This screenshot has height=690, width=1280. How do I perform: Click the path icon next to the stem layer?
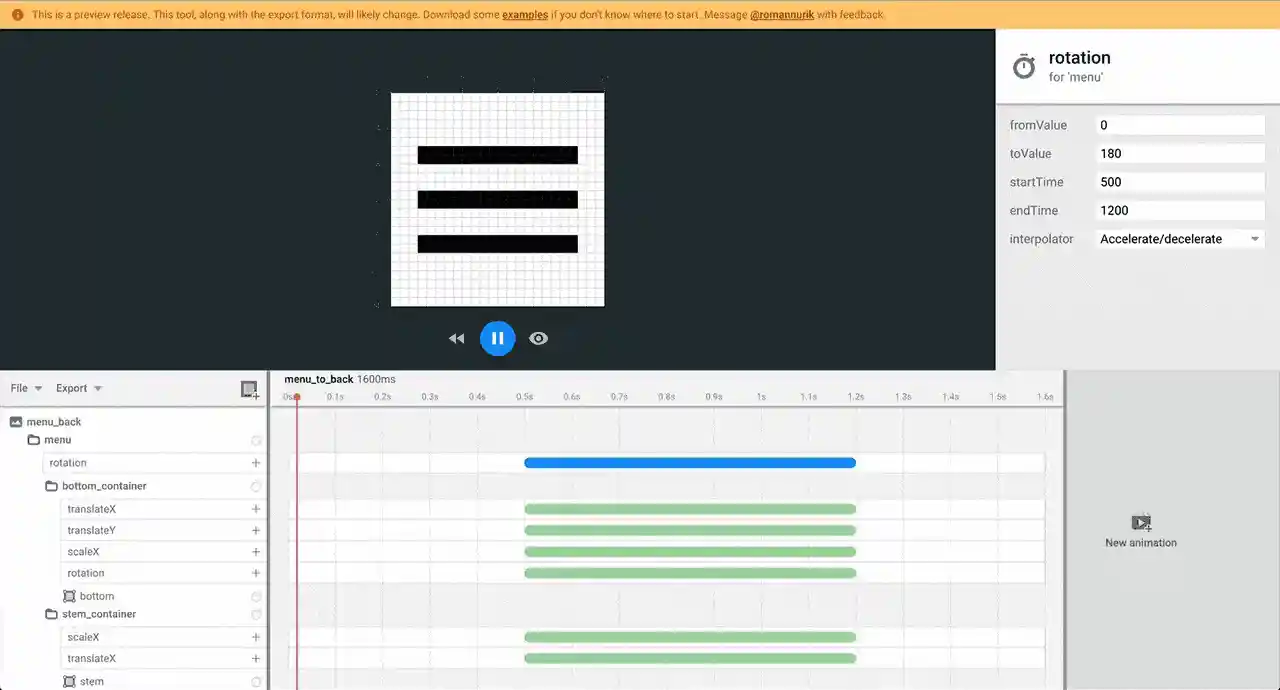point(68,681)
